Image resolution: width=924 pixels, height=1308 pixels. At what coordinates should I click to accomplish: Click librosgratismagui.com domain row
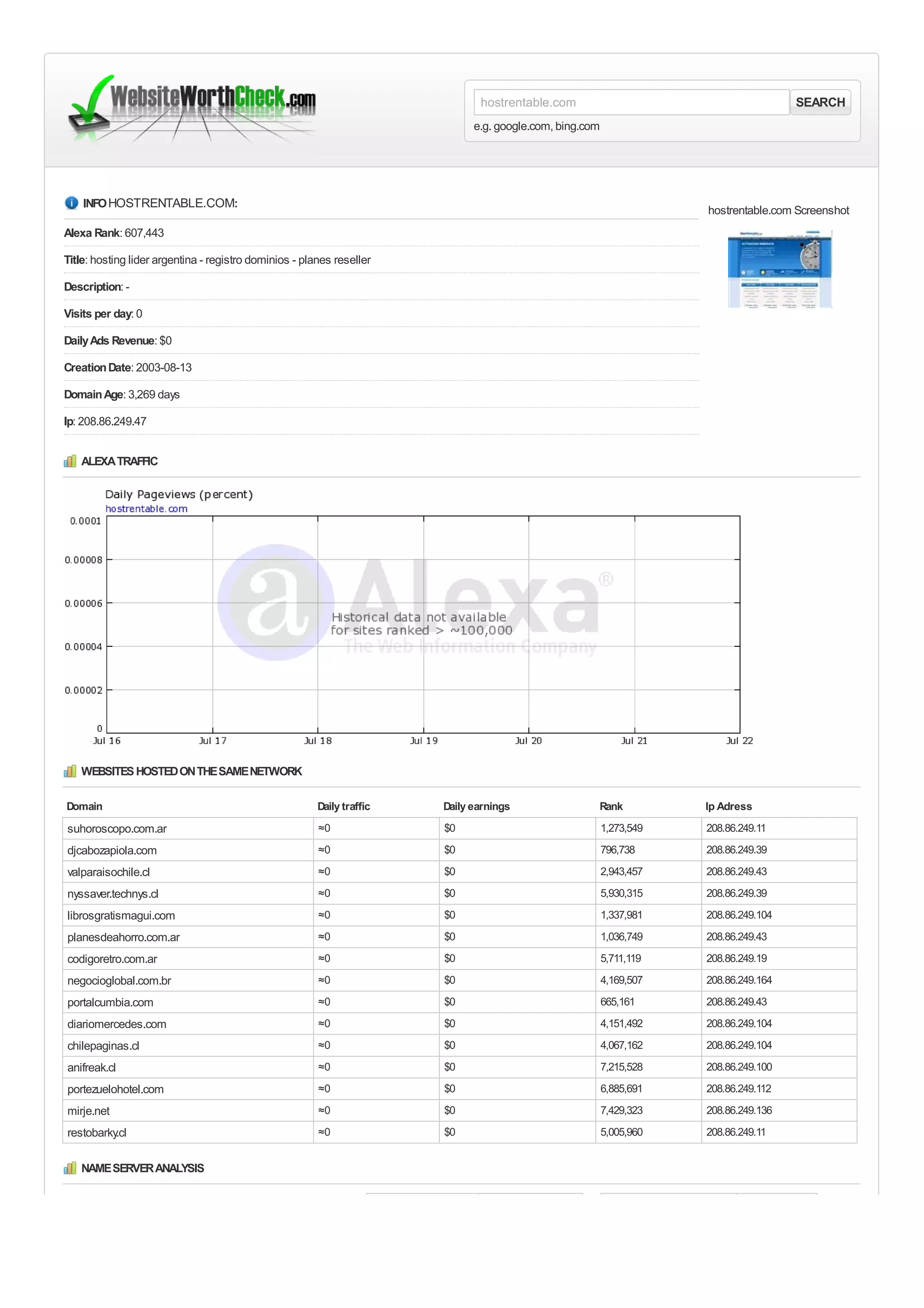point(121,915)
